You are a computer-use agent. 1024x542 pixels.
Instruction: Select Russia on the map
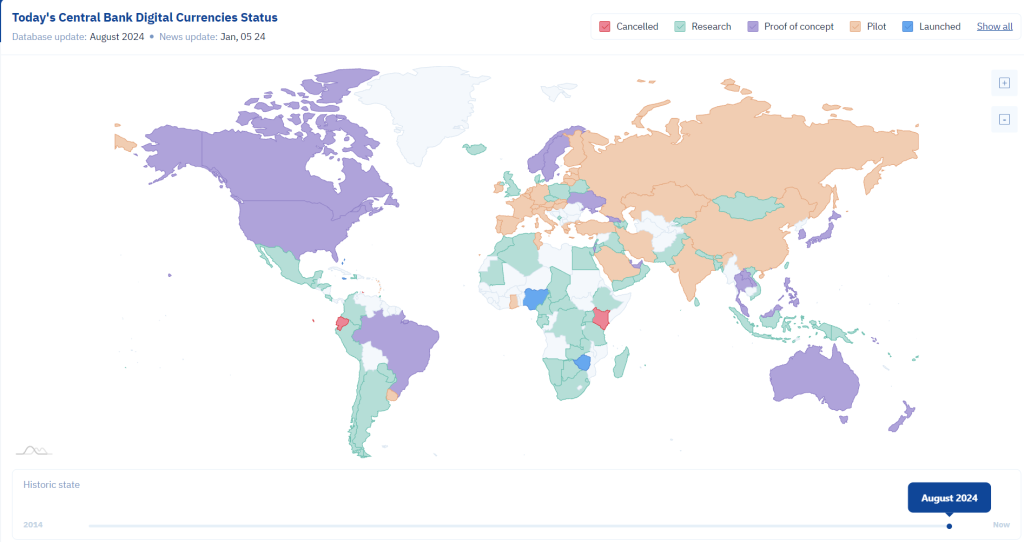click(x=751, y=150)
